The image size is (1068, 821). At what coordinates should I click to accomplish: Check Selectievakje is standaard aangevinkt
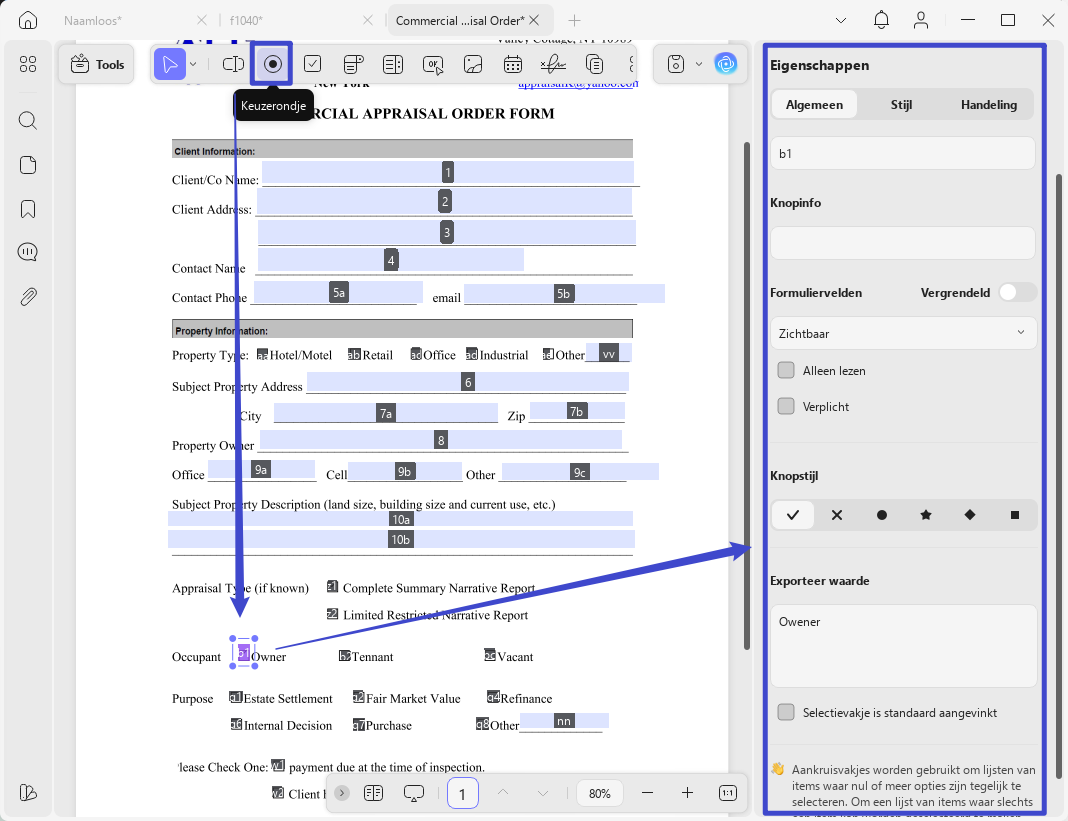[786, 712]
